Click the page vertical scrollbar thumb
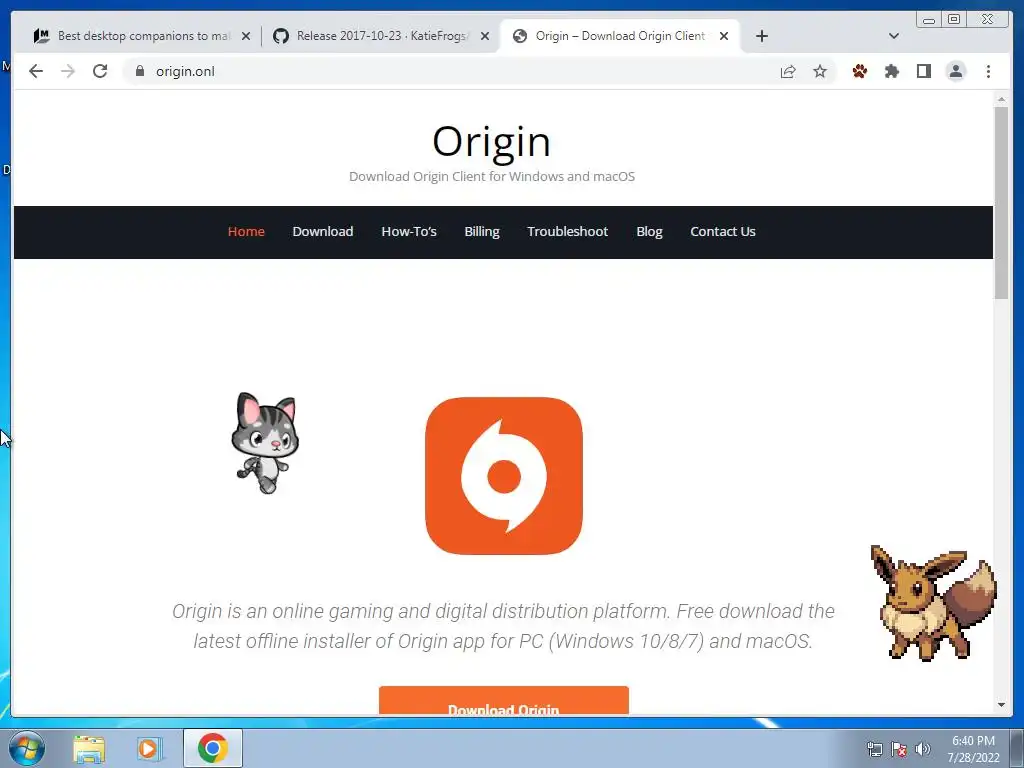 (x=1001, y=202)
